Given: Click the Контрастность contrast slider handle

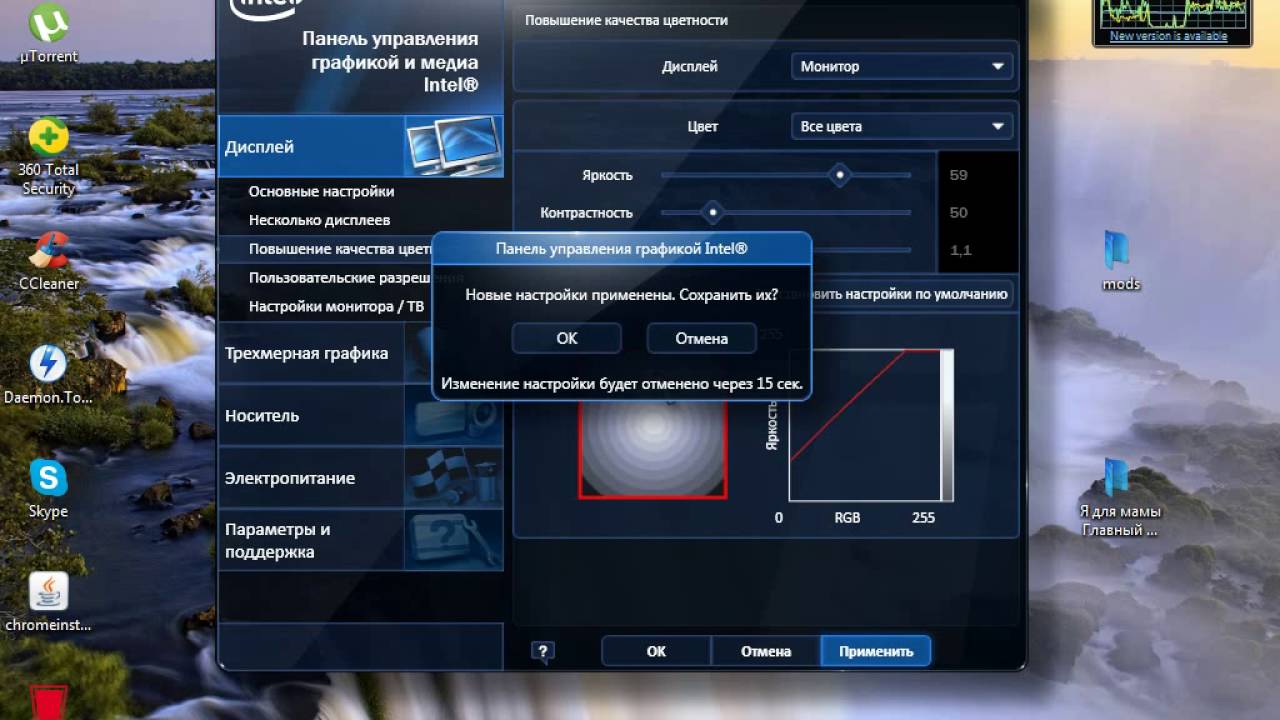Looking at the screenshot, I should 712,212.
